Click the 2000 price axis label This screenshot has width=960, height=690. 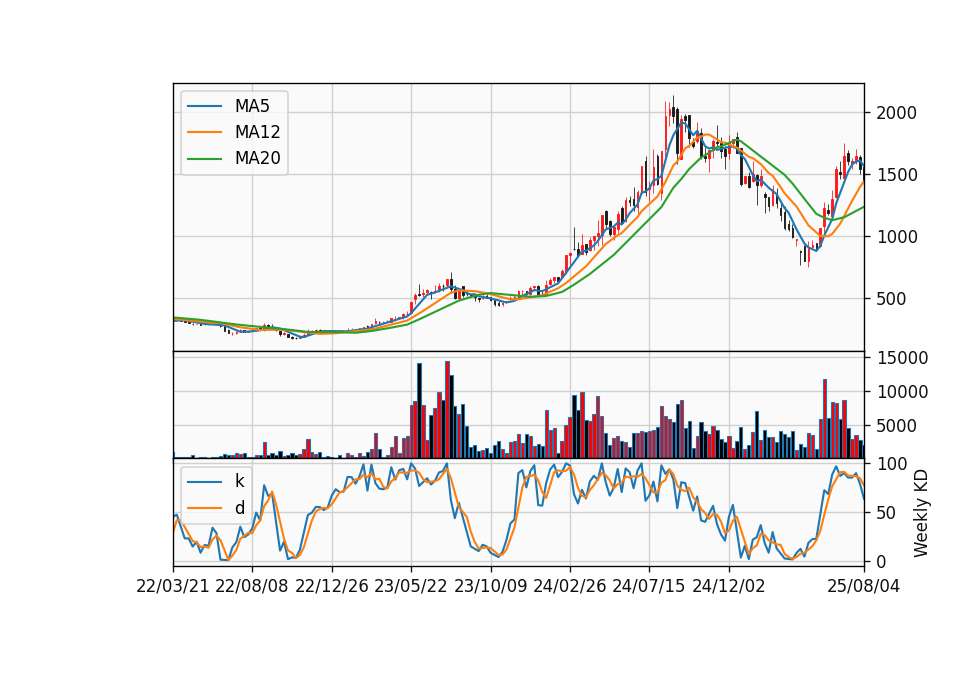tap(896, 113)
